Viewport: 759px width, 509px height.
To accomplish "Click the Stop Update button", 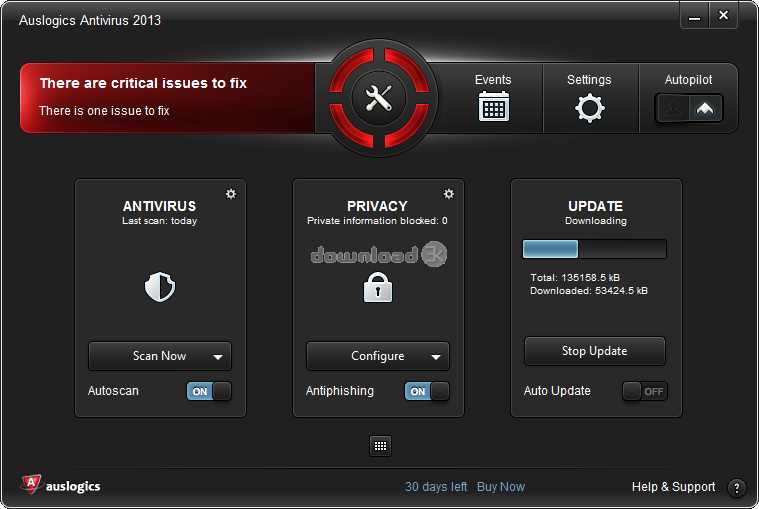I will [x=595, y=351].
